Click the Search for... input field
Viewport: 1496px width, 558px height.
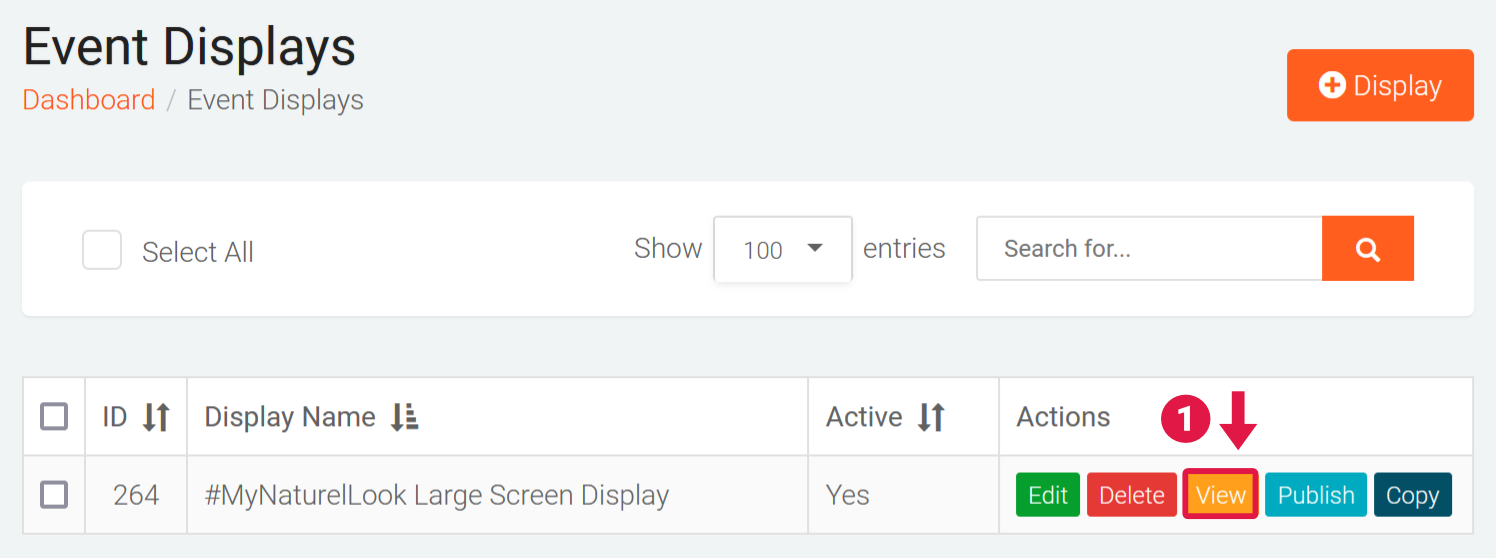pos(1149,249)
